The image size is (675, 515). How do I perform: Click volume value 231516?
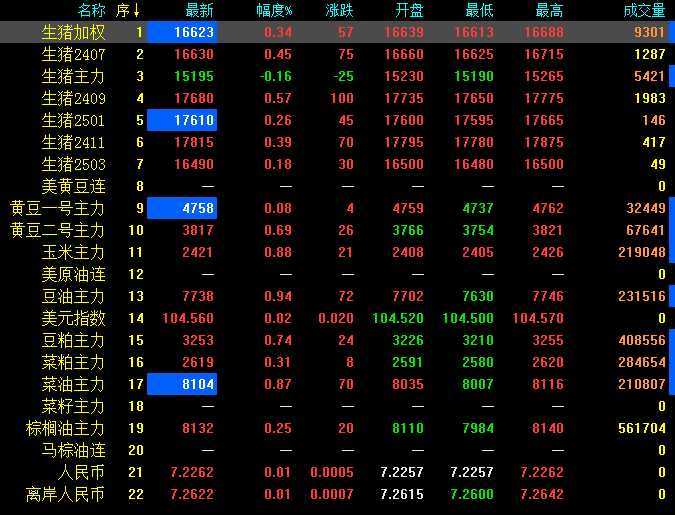point(642,296)
